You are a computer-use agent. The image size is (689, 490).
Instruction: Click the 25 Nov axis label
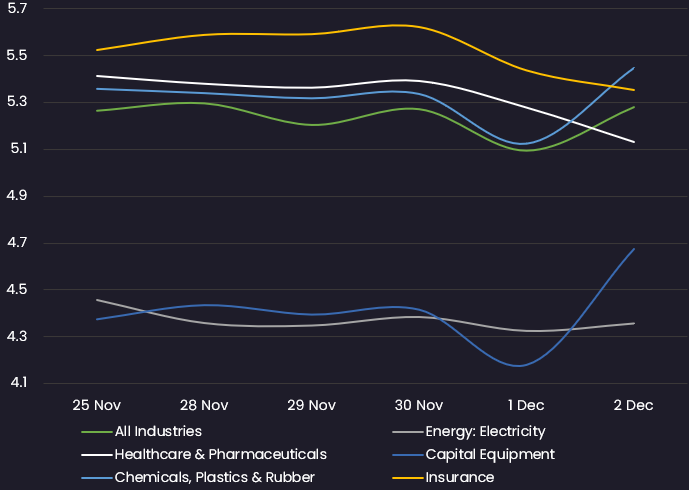pos(97,405)
